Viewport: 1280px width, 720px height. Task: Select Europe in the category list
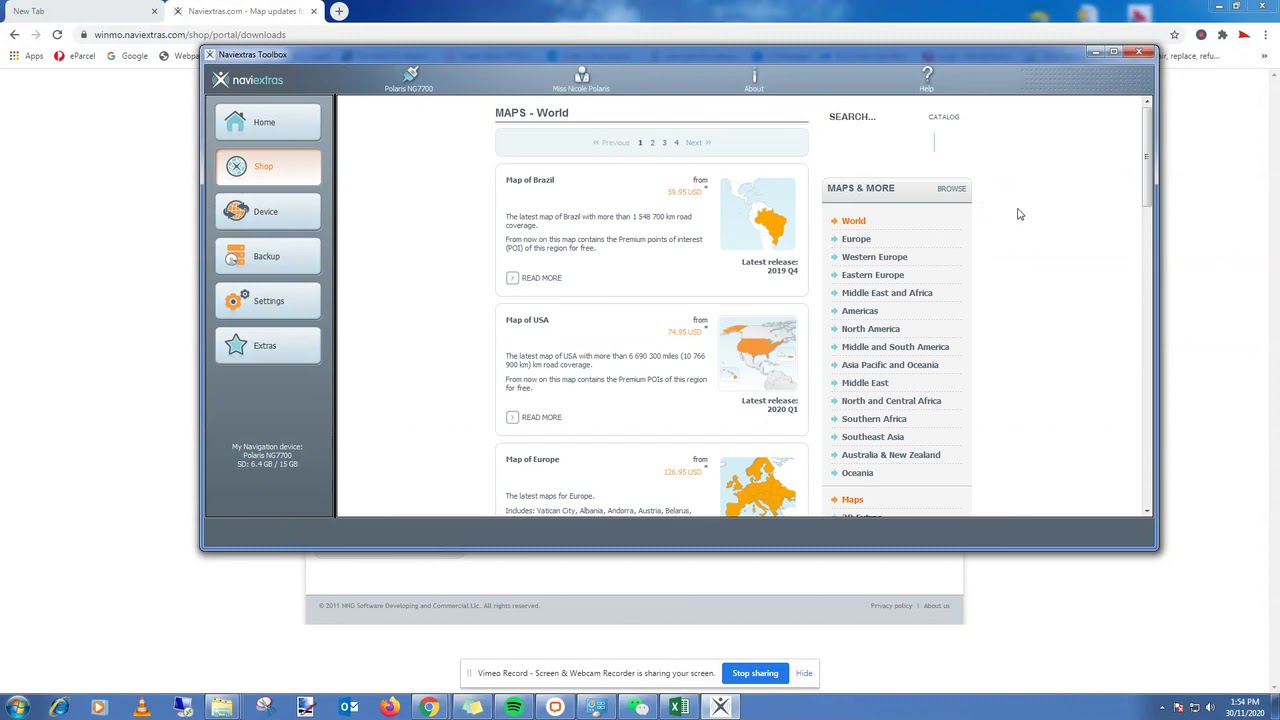click(856, 239)
